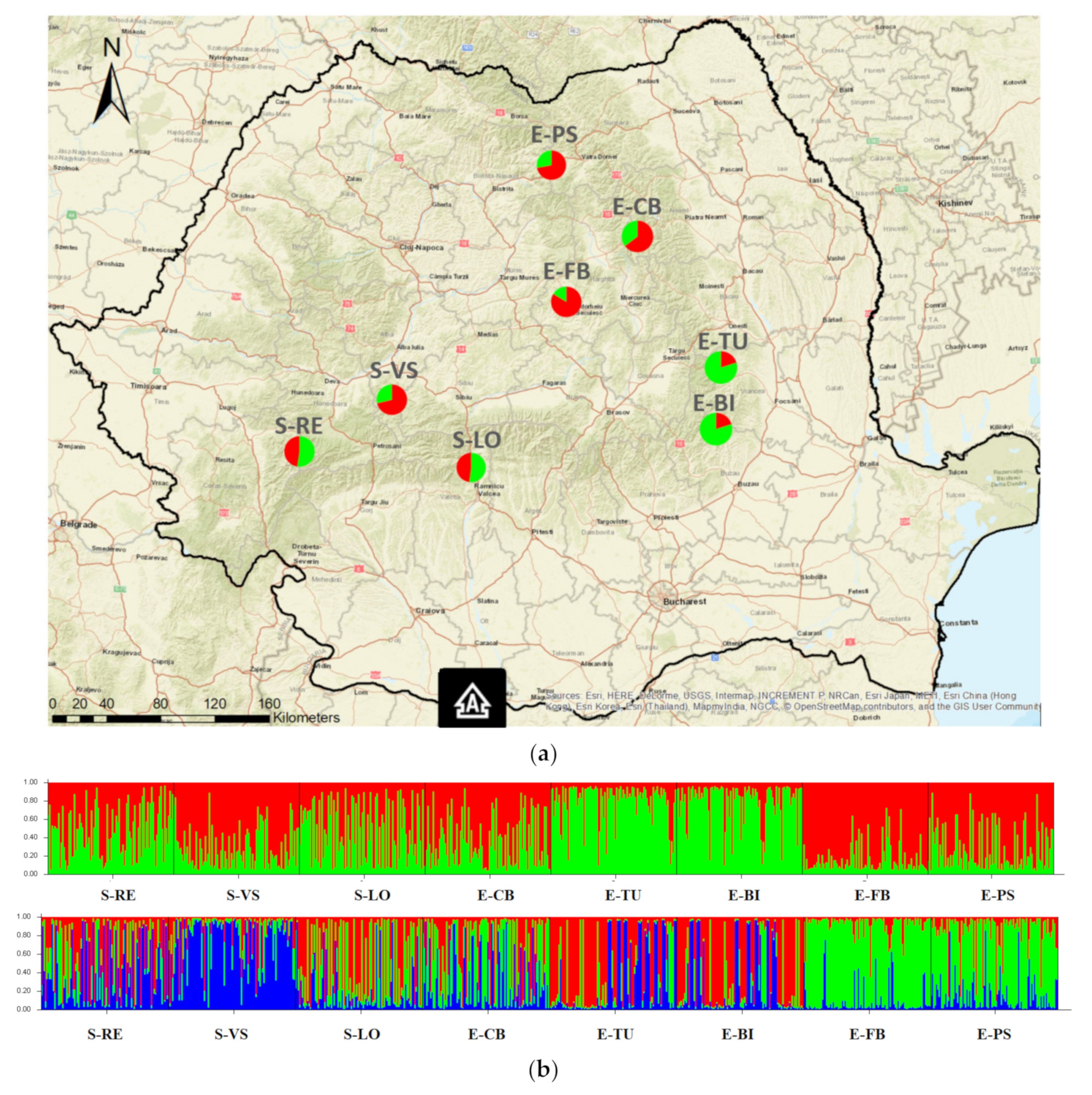Click the S-RE pie chart marker
Viewport: 1092px width, 1095px height.
[299, 451]
